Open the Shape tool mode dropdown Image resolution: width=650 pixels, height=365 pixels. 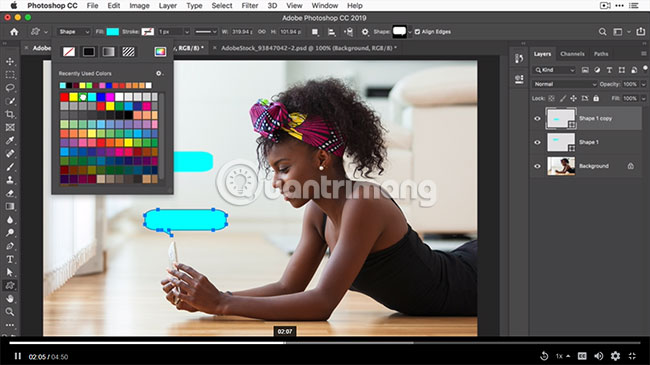tap(74, 32)
